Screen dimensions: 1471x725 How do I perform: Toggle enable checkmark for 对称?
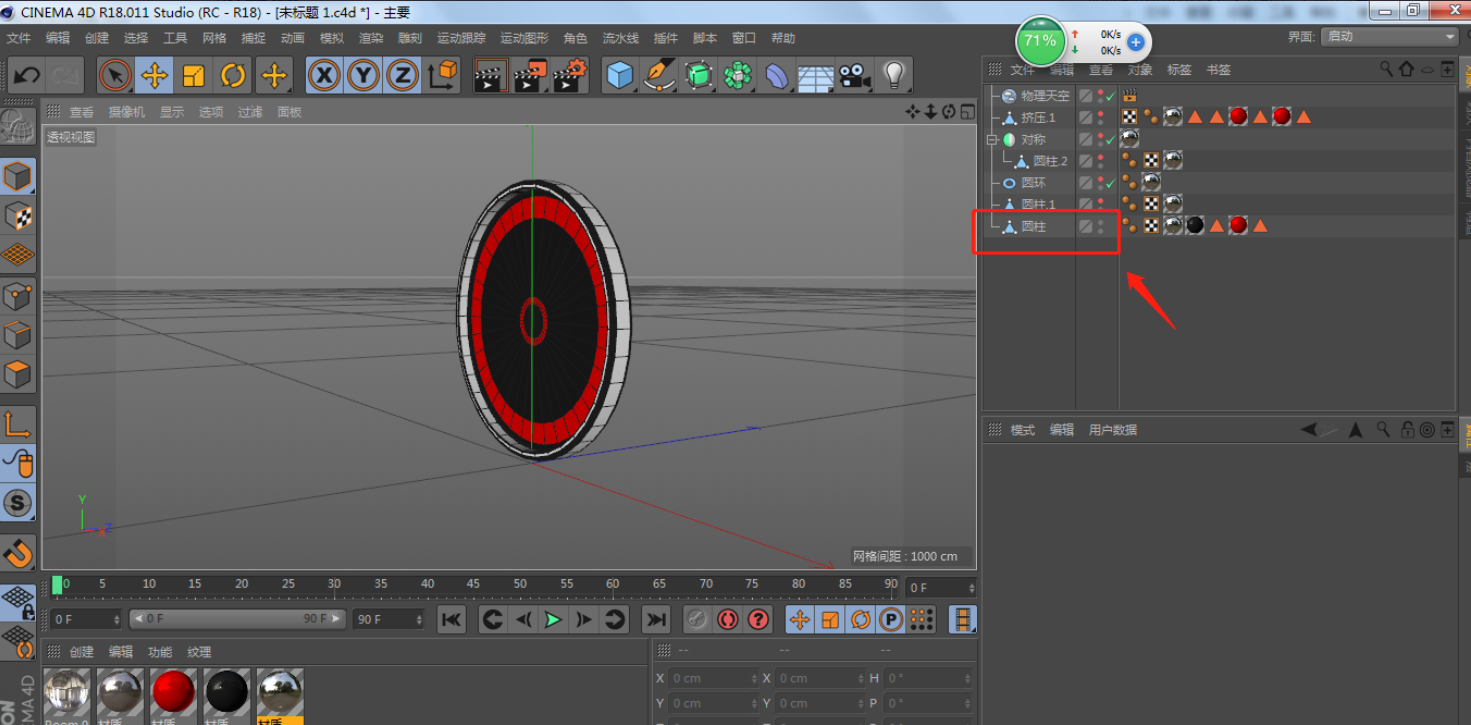1111,140
